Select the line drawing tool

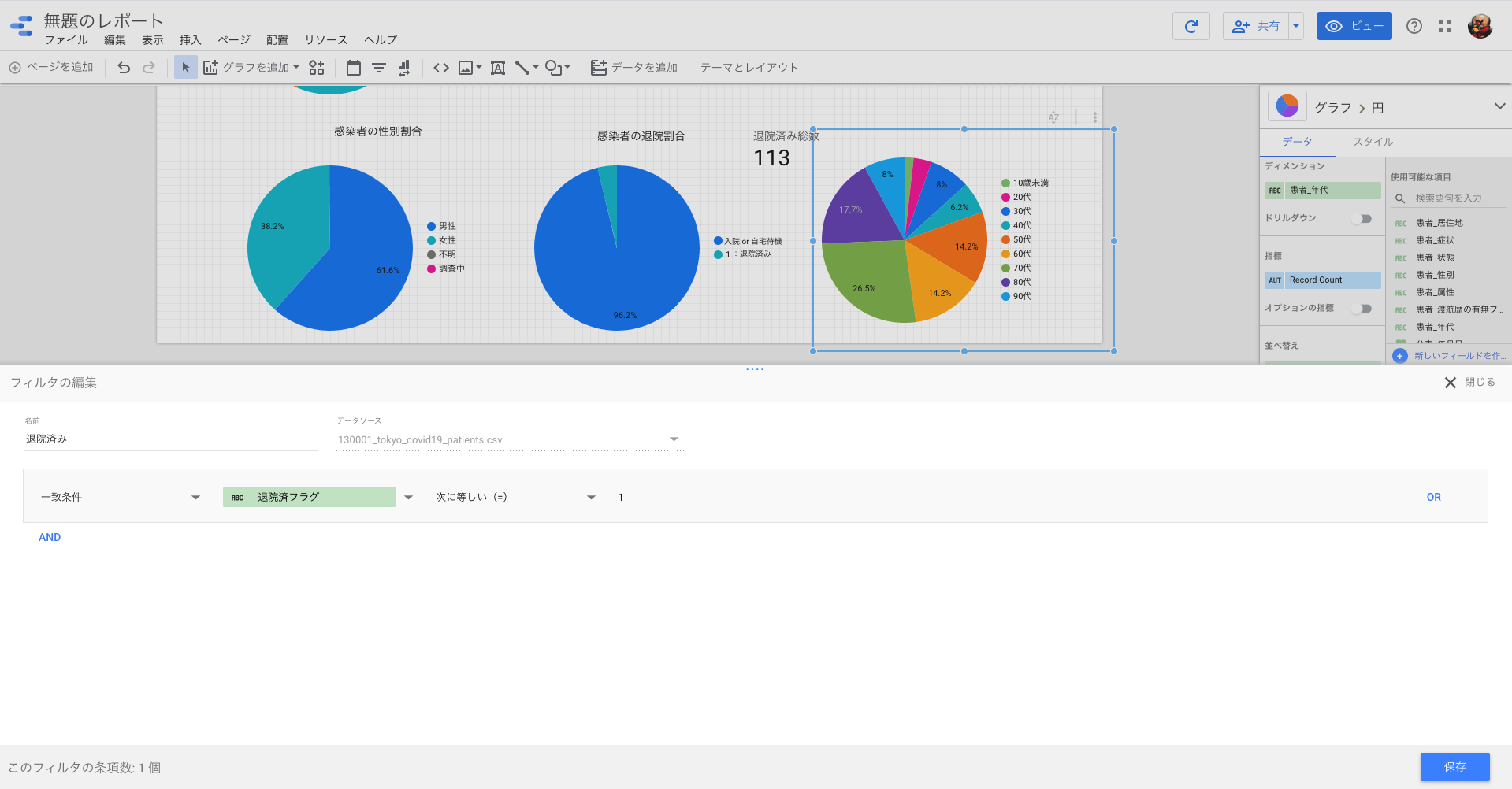pos(522,68)
